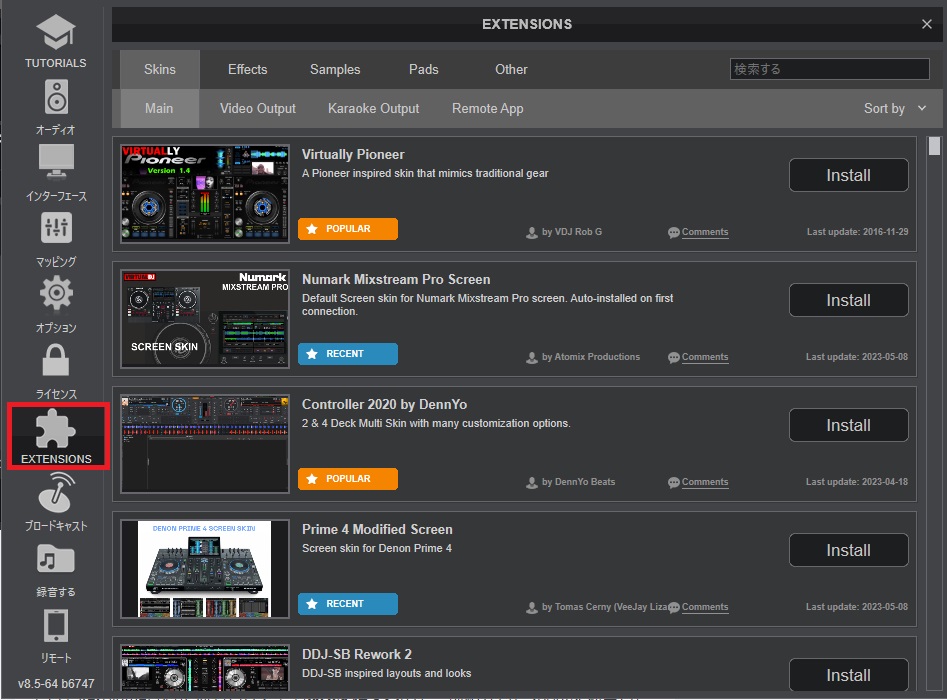The height and width of the screenshot is (700, 947).
Task: Open Comments link for Prime 4 Modified Screen
Action: tap(705, 607)
